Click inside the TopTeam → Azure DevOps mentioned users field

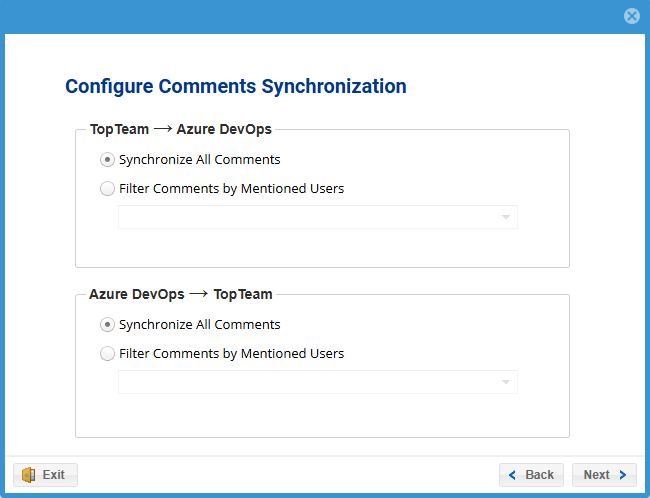[x=300, y=217]
